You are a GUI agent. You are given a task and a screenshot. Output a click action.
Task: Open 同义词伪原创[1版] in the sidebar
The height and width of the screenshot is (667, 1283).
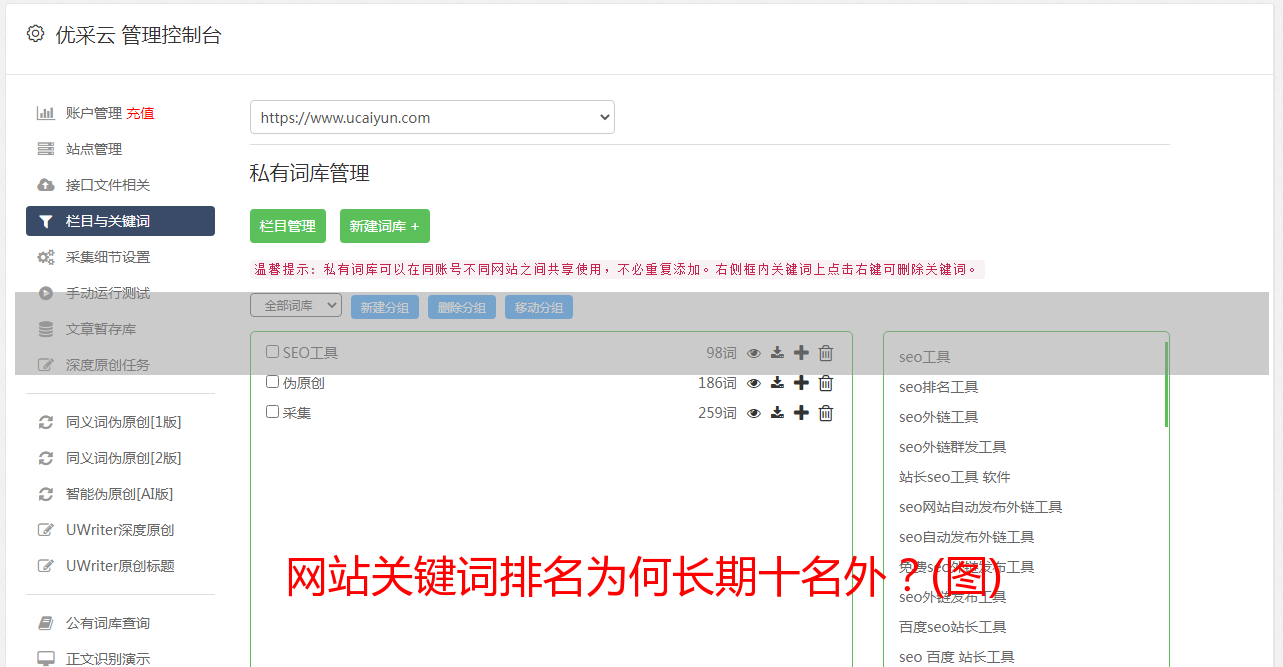tap(124, 422)
